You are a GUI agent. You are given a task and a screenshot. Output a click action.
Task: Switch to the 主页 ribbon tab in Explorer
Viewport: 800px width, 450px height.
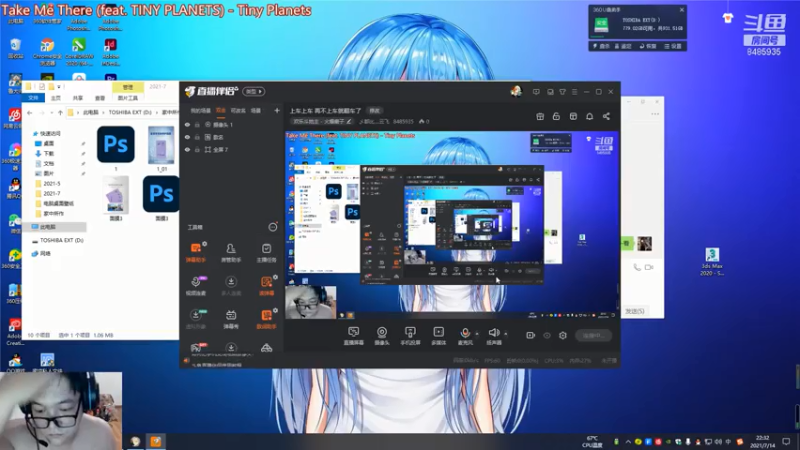click(56, 98)
